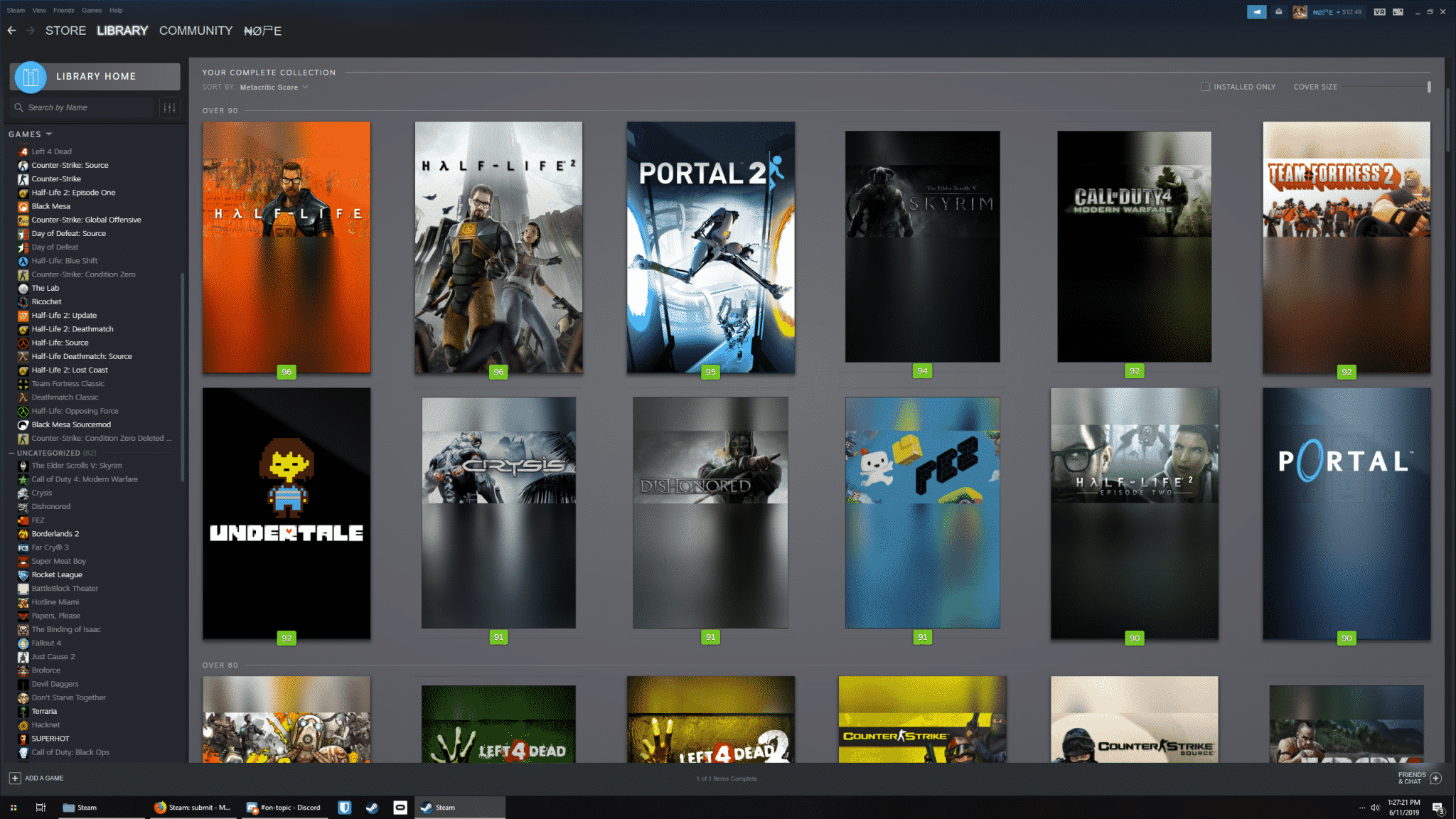Viewport: 1456px width, 819px height.
Task: Select the COMMUNITY menu tab
Action: (x=195, y=30)
